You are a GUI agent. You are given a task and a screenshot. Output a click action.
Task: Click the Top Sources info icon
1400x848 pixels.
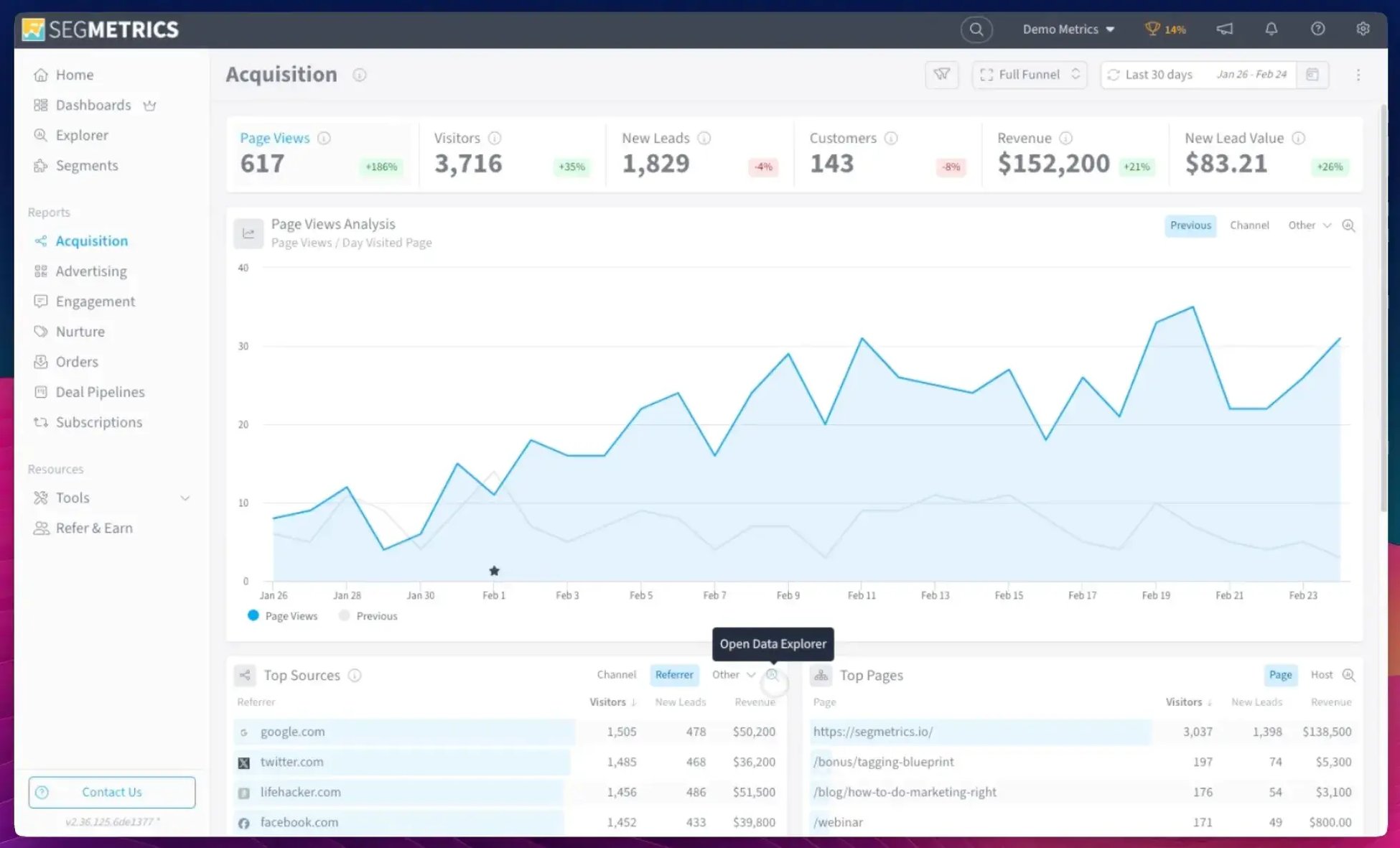355,676
